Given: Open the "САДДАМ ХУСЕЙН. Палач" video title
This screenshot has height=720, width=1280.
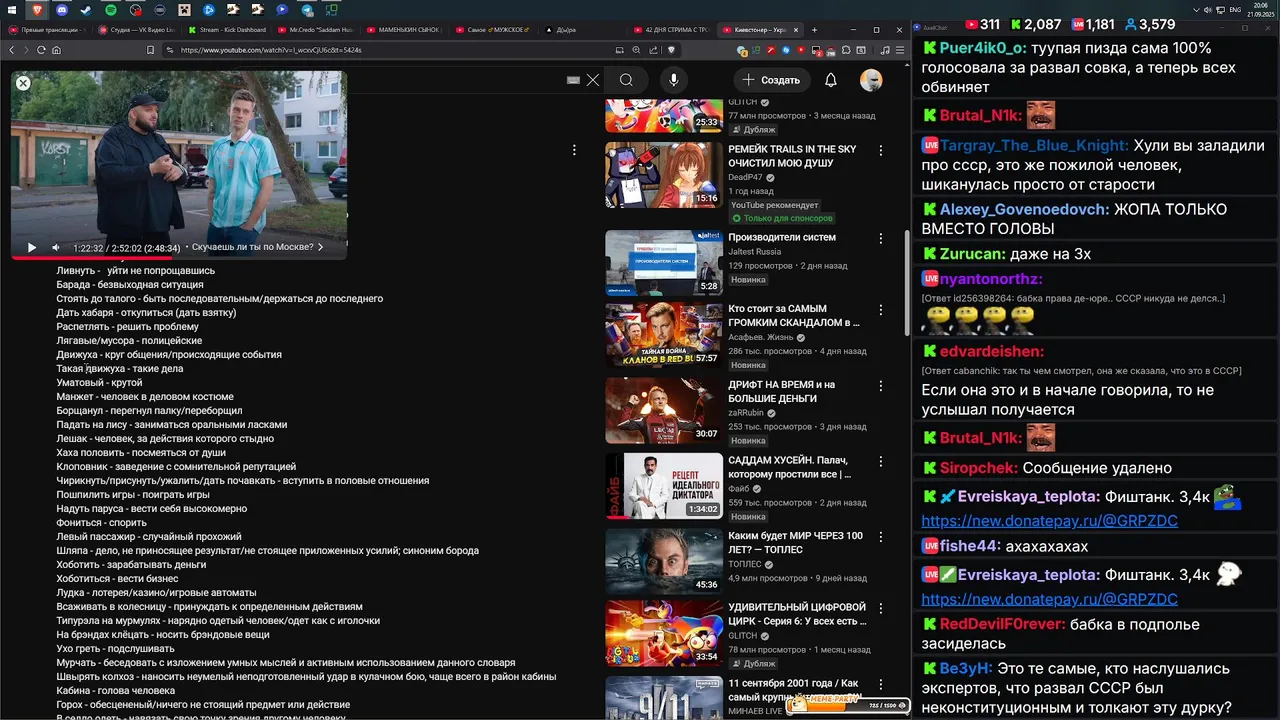Looking at the screenshot, I should click(790, 467).
